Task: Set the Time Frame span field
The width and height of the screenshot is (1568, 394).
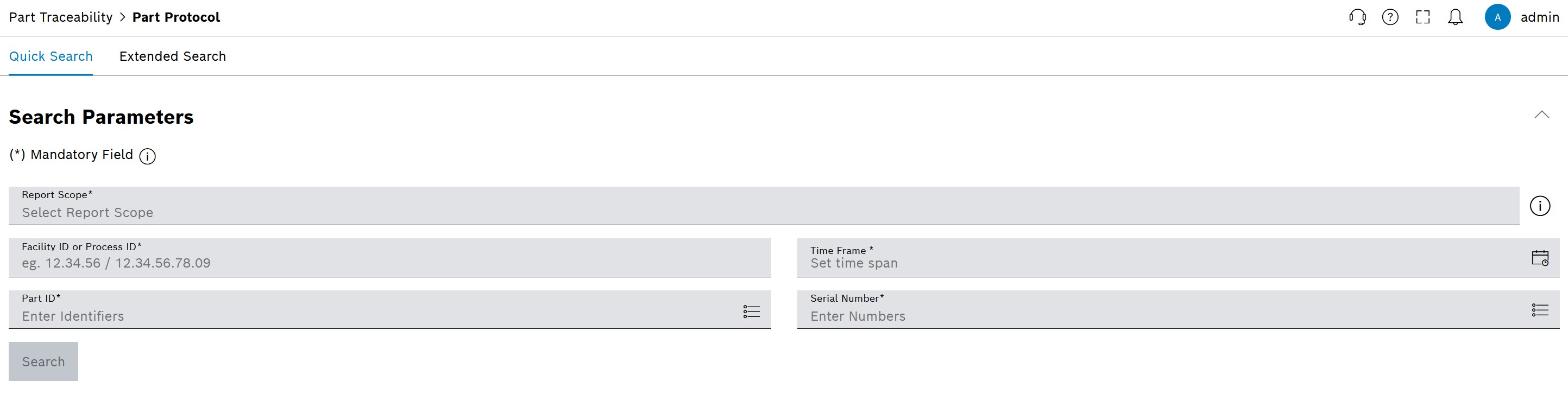Action: click(1163, 257)
